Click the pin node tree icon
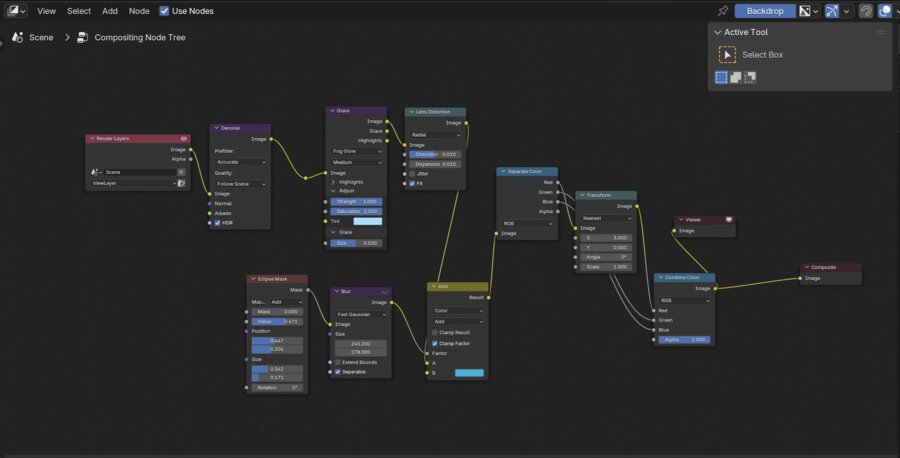900x458 pixels. [x=723, y=11]
